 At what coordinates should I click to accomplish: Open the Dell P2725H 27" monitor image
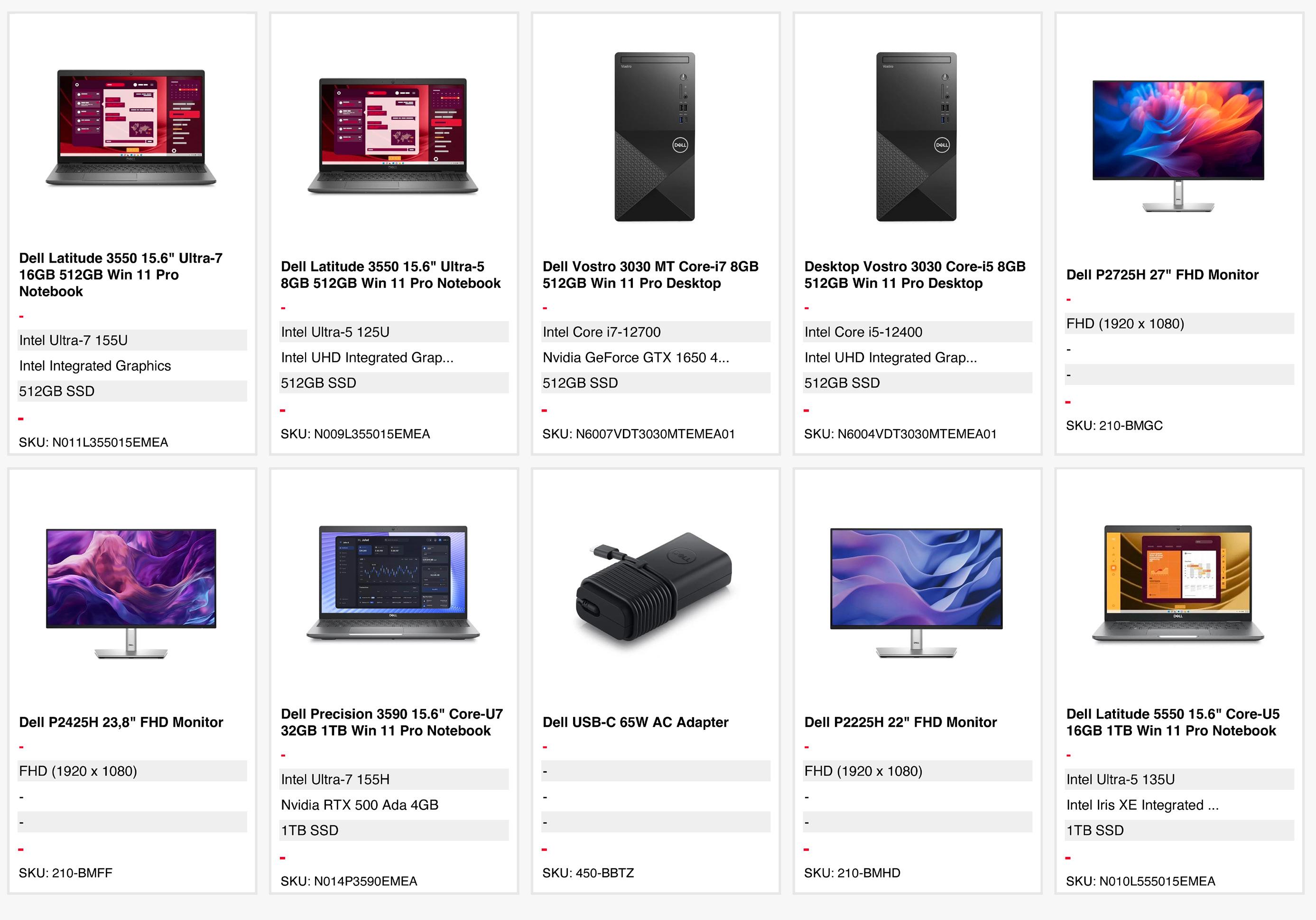[1178, 146]
